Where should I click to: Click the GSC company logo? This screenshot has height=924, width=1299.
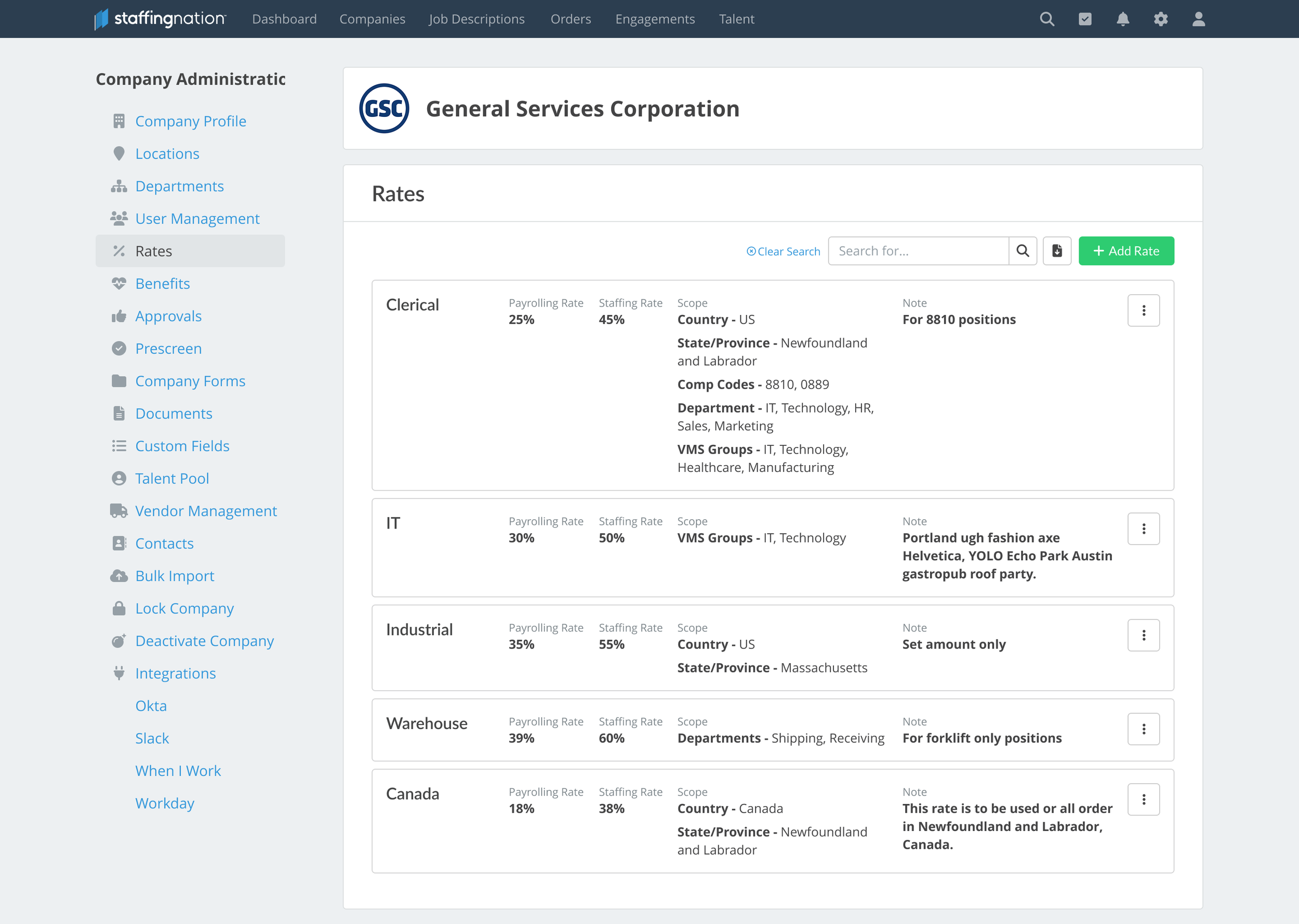pyautogui.click(x=385, y=109)
